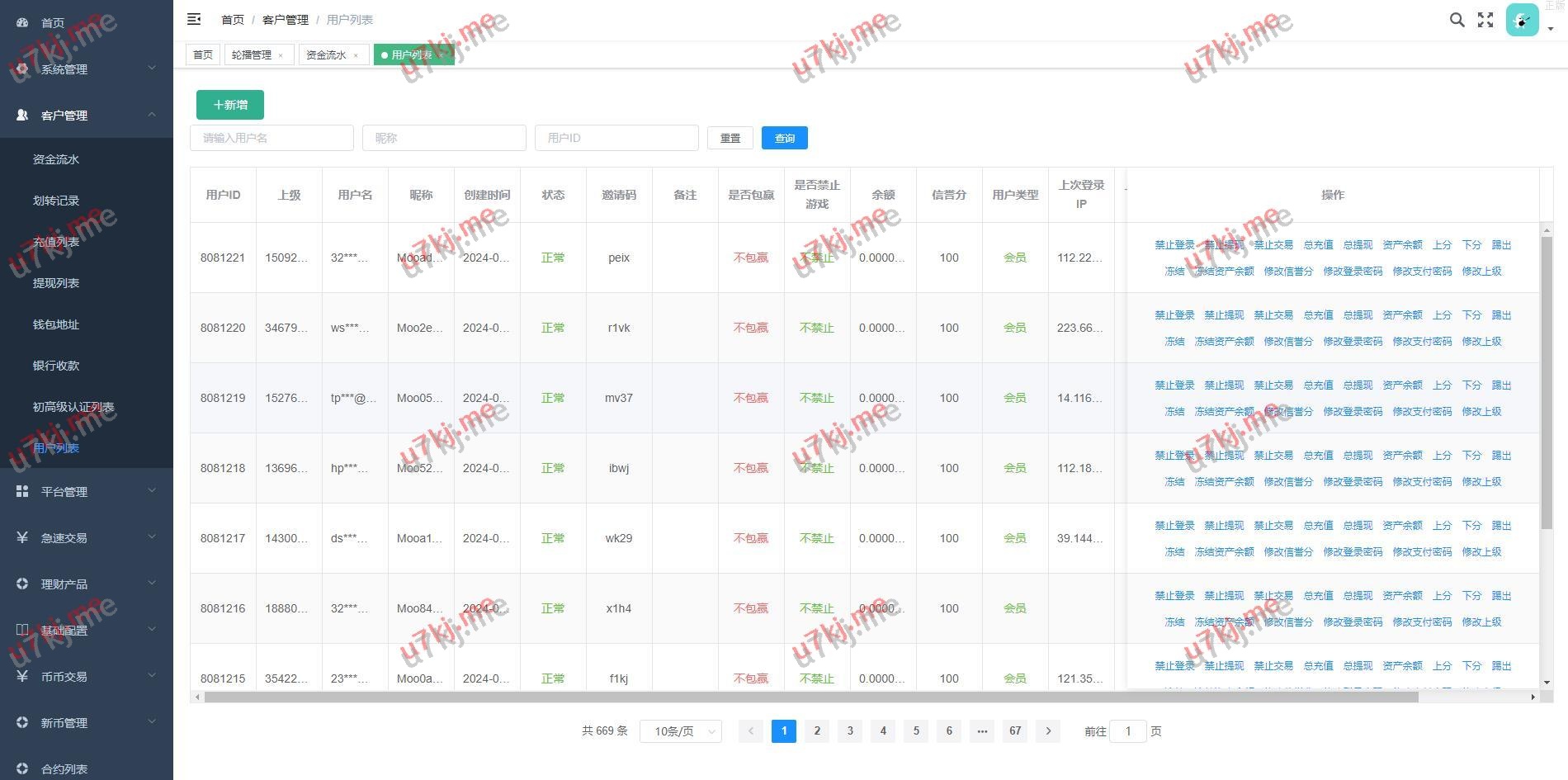Collapse the 客户管理 menu

(x=87, y=116)
